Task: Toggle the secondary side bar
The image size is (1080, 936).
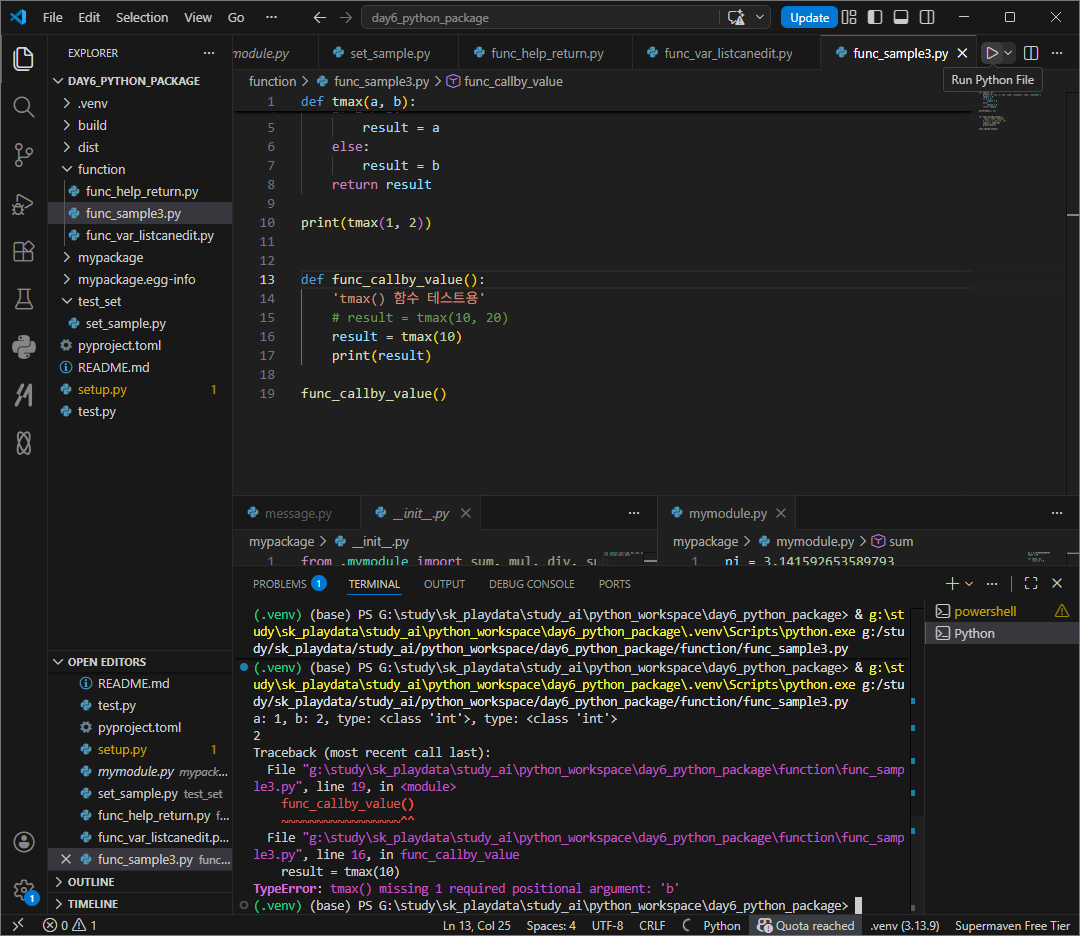Action: [x=927, y=17]
